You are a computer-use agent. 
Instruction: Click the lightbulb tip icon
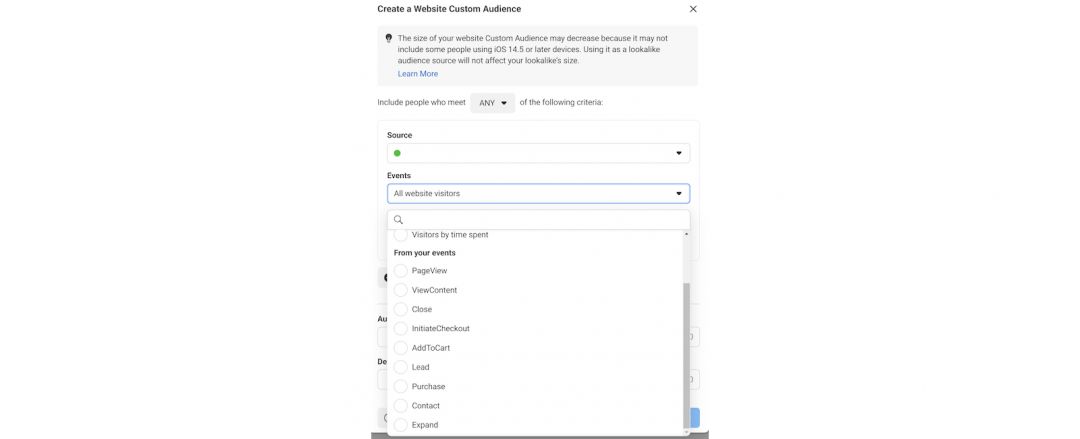pyautogui.click(x=389, y=38)
